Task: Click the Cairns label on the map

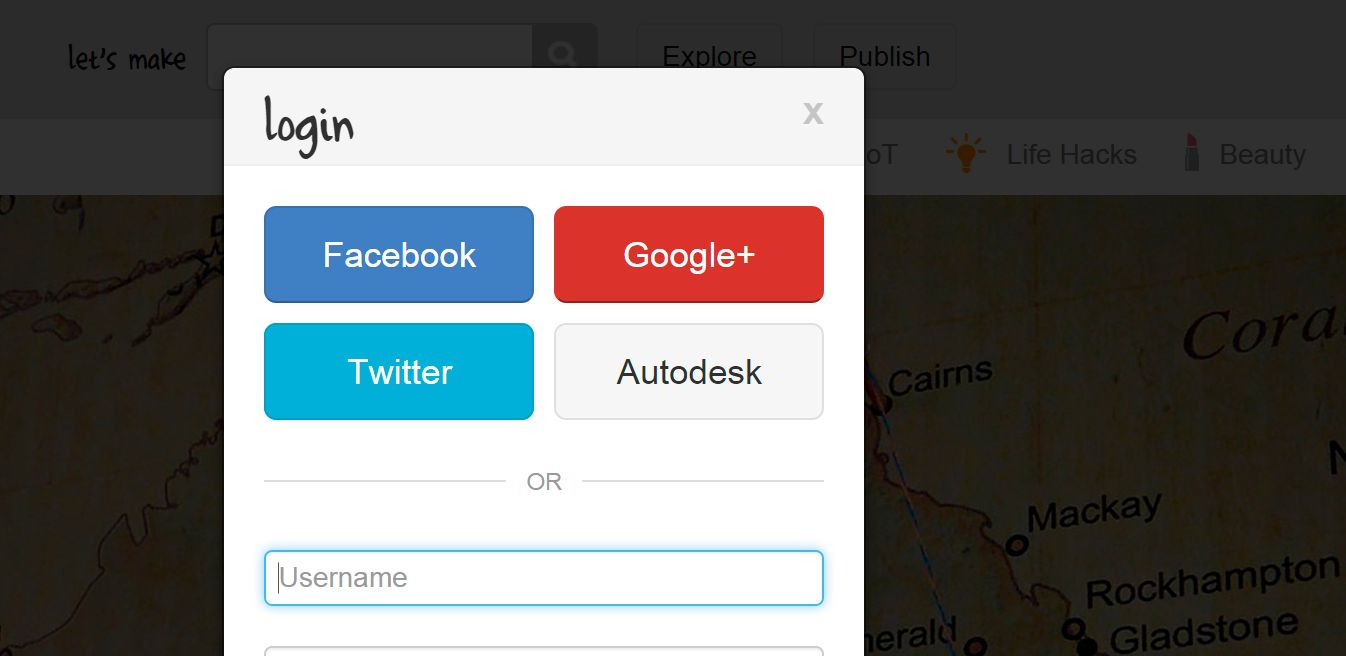Action: coord(939,378)
